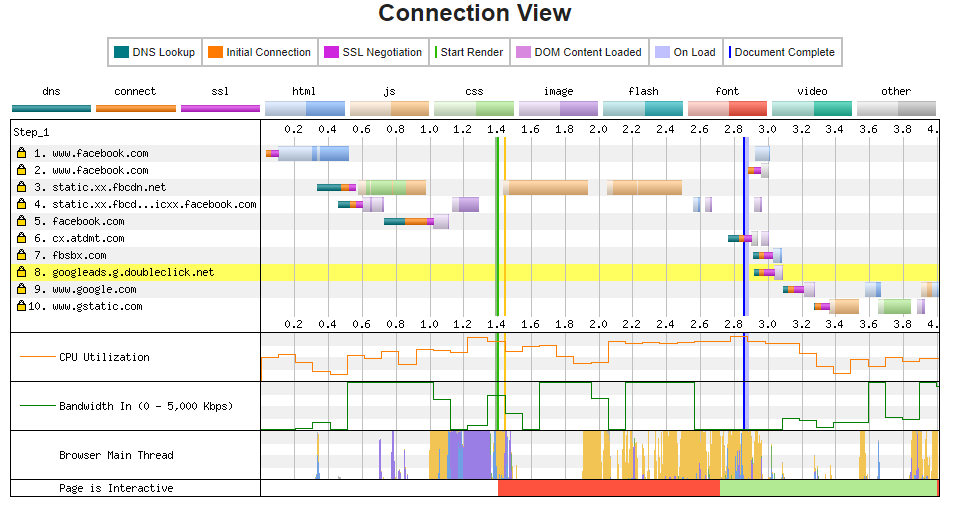Image resolution: width=954 pixels, height=509 pixels.
Task: Click the green interactive segment of Page is Interactive
Action: pos(829,488)
